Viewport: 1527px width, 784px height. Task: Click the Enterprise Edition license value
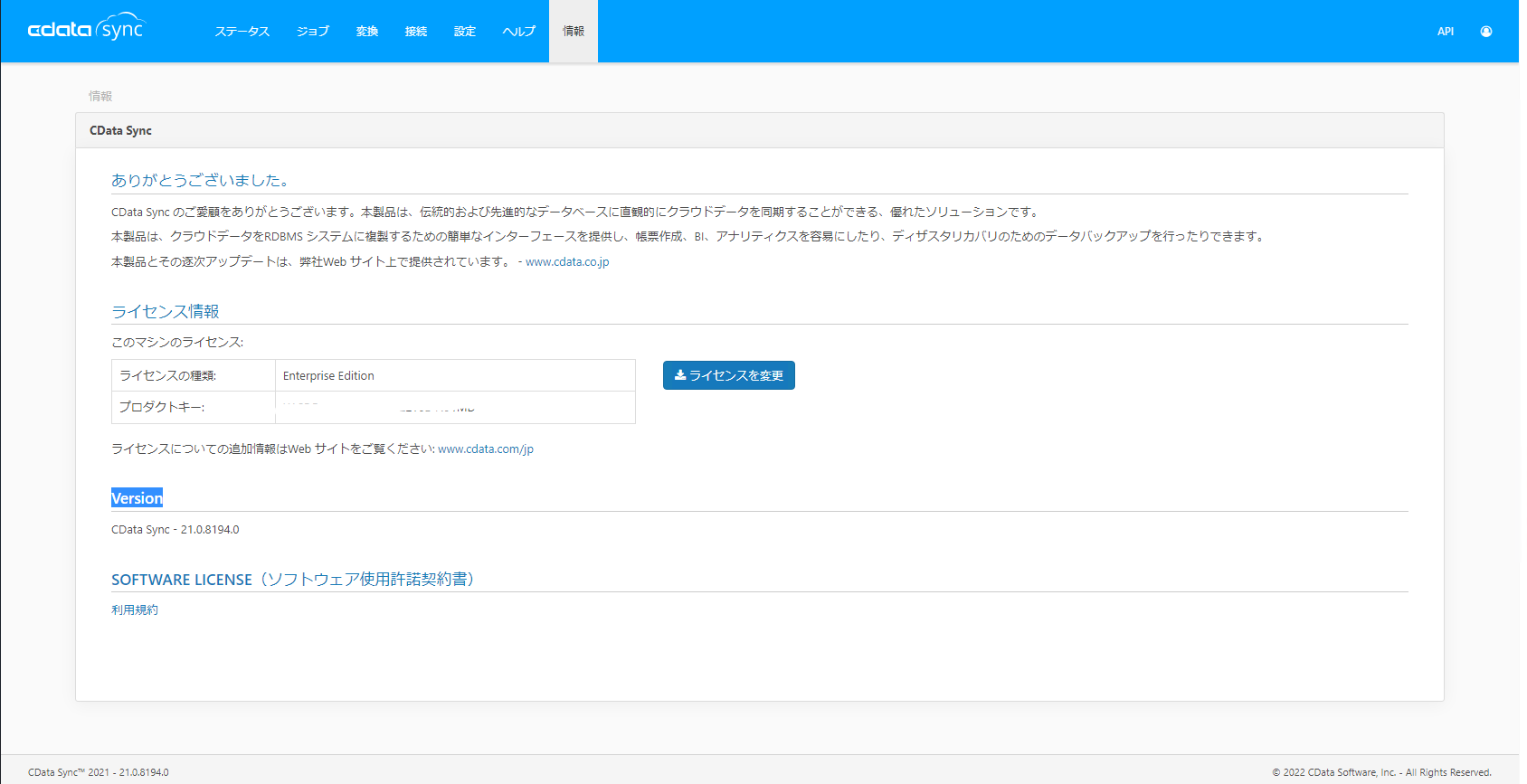[328, 376]
